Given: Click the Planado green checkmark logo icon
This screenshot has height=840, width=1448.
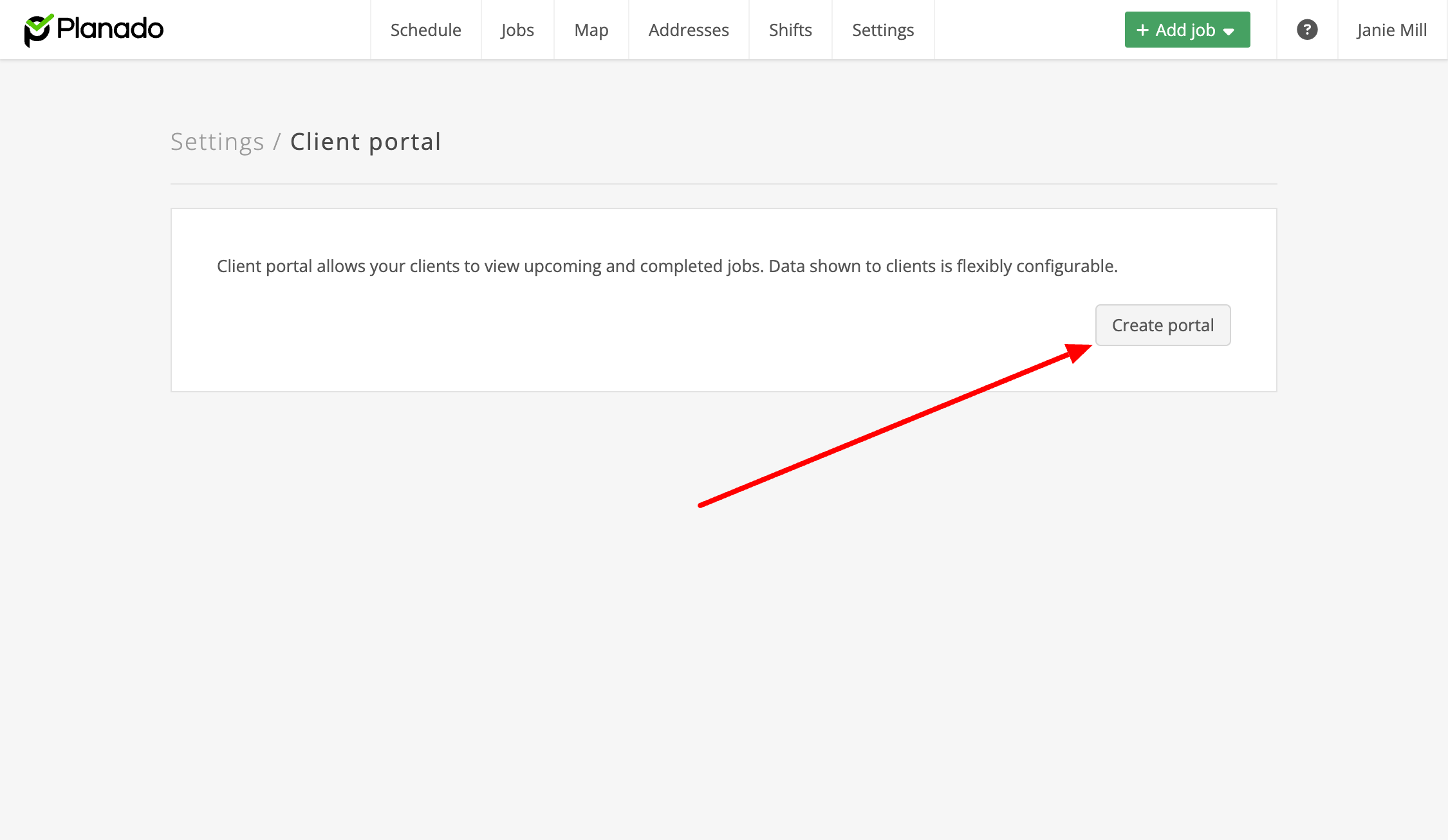Looking at the screenshot, I should click(37, 30).
